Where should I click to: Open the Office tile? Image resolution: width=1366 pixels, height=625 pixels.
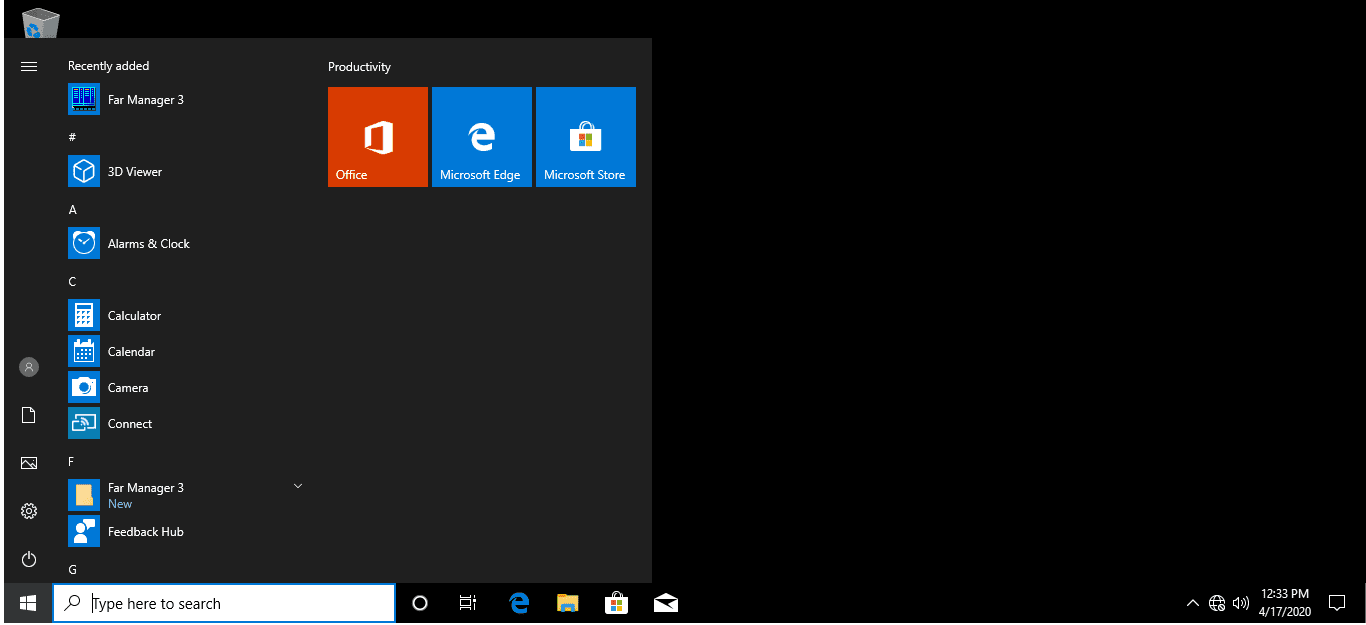(378, 137)
